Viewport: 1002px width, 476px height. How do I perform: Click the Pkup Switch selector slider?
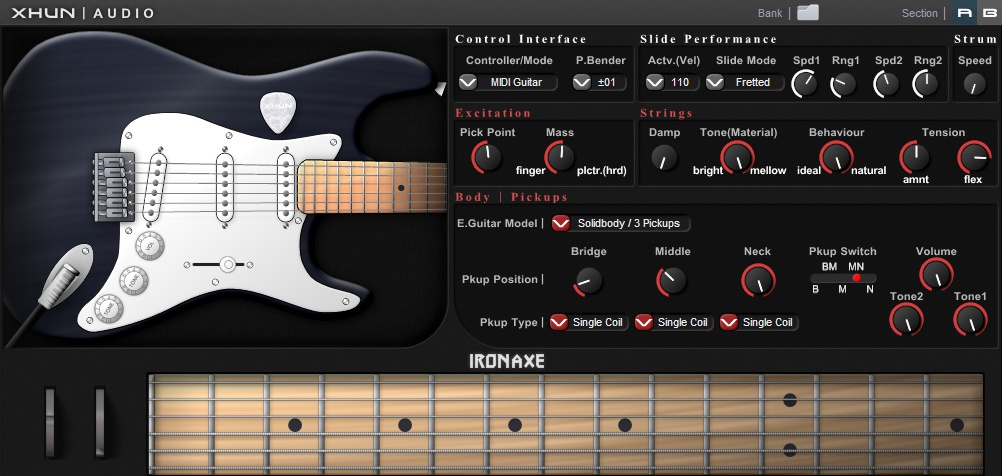[x=843, y=278]
